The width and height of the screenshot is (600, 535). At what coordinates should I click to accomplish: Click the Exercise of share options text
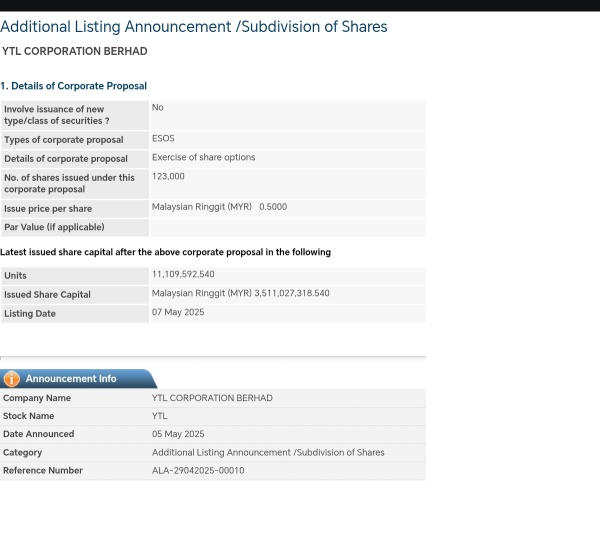[x=204, y=157]
